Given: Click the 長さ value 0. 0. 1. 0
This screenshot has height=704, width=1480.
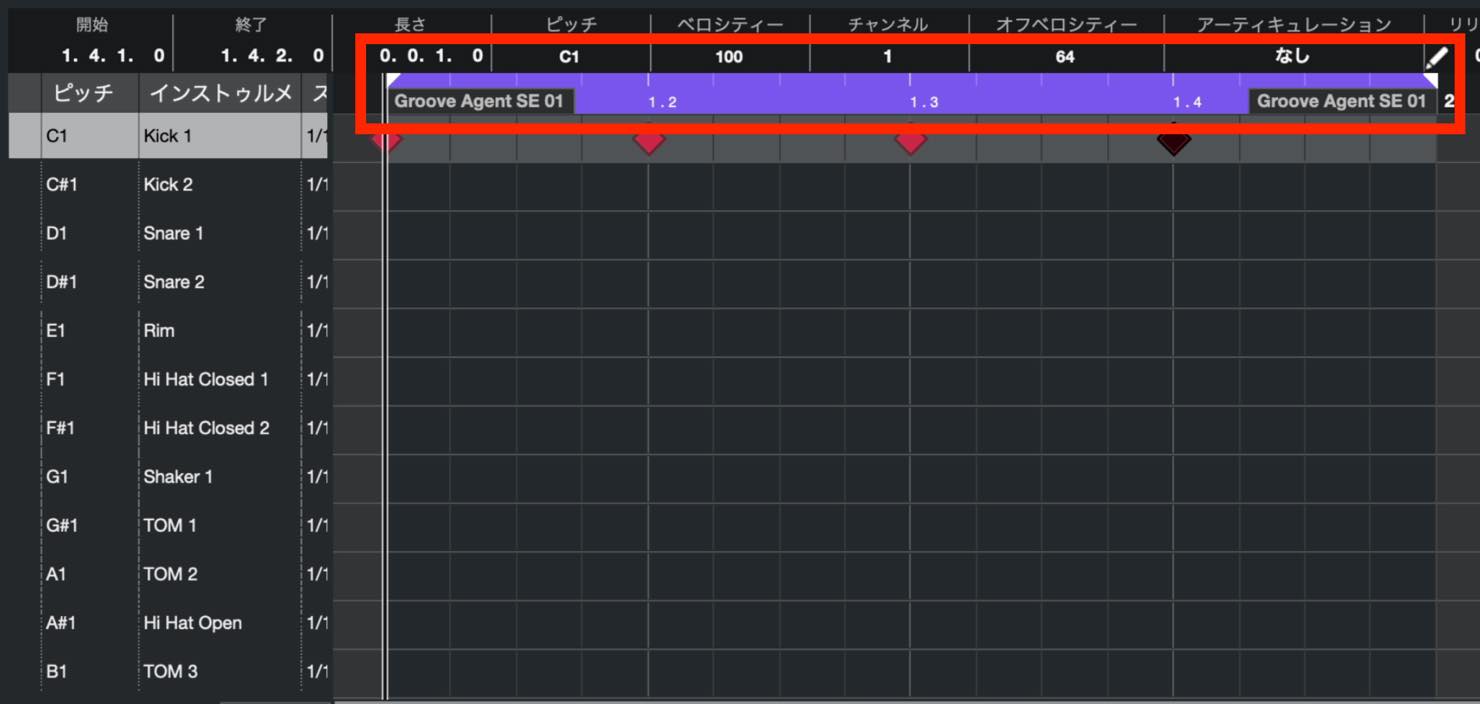Looking at the screenshot, I should point(431,56).
